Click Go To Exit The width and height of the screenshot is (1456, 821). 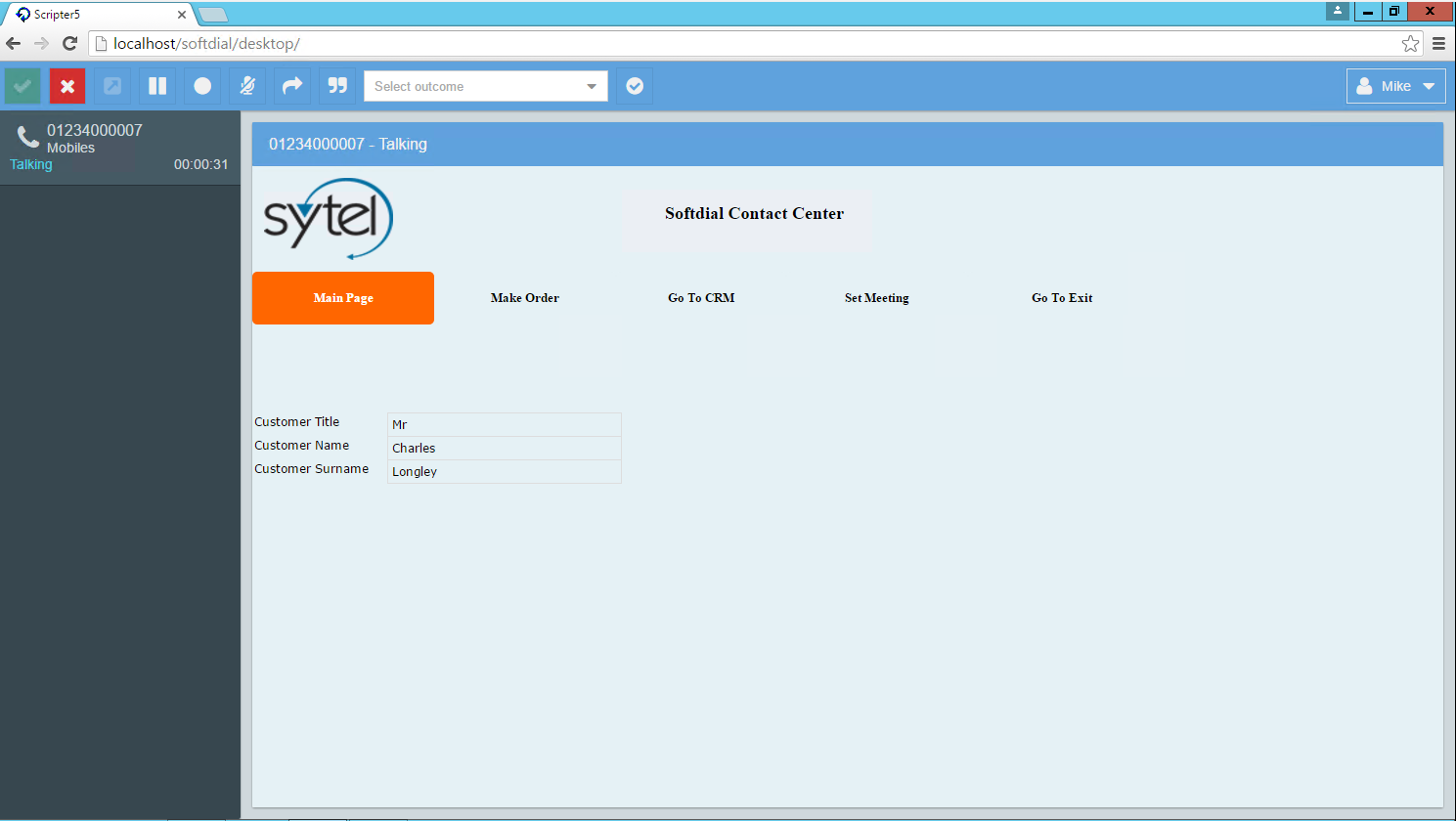[1062, 298]
